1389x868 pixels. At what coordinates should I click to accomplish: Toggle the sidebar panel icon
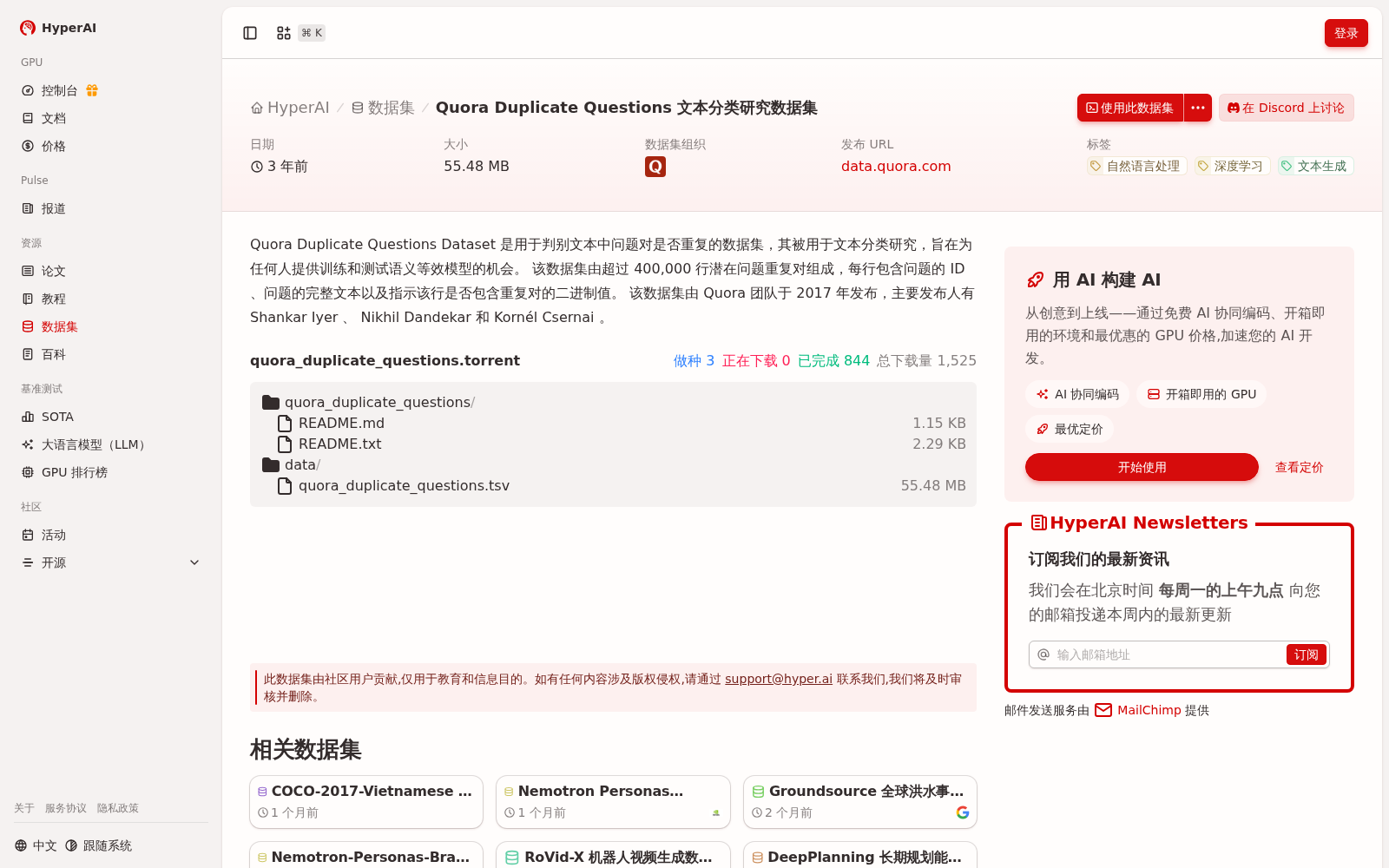point(250,33)
